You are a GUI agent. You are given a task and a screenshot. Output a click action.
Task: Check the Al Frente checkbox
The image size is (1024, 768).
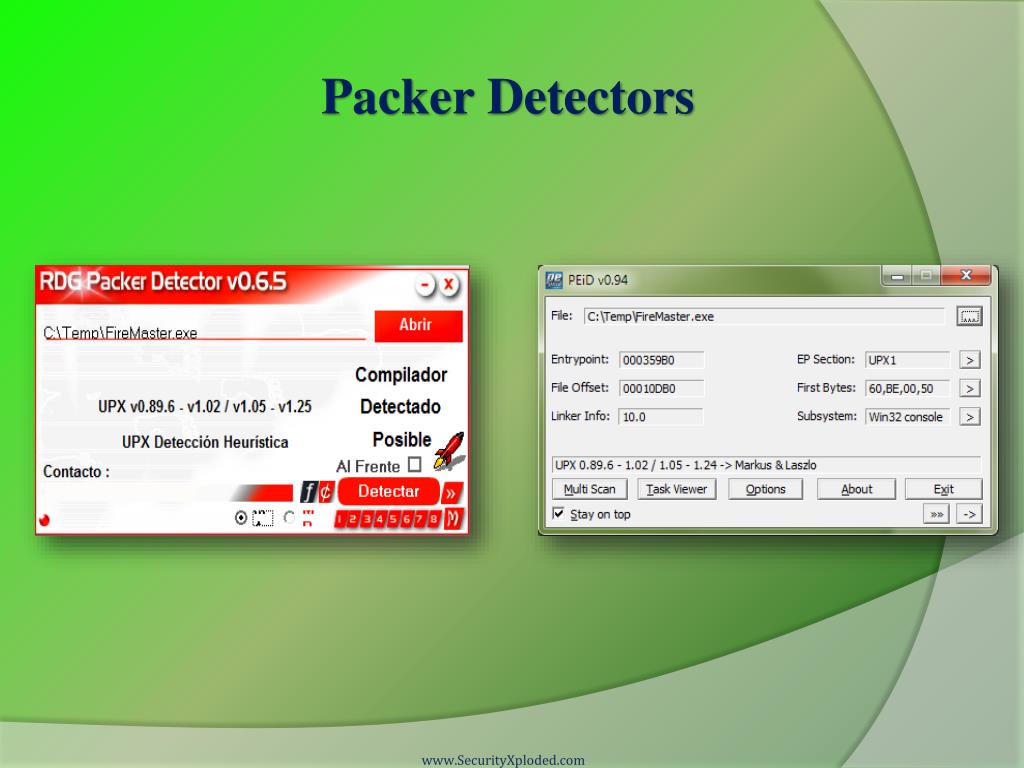pyautogui.click(x=415, y=464)
